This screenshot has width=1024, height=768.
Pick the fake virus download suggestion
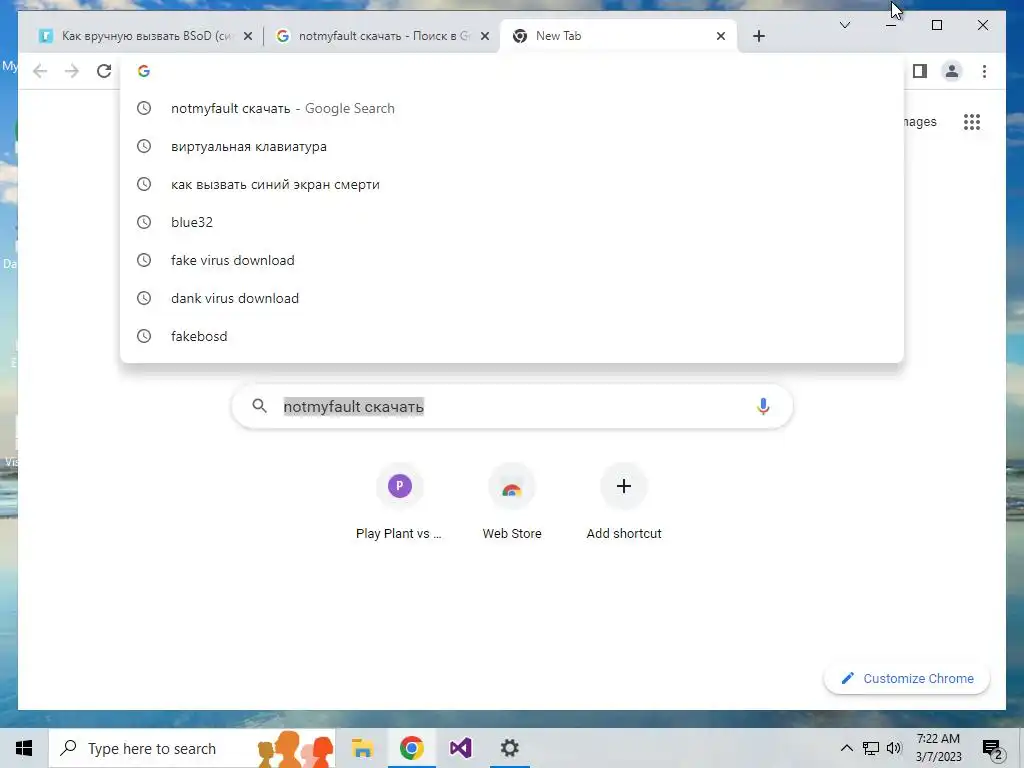(512, 260)
